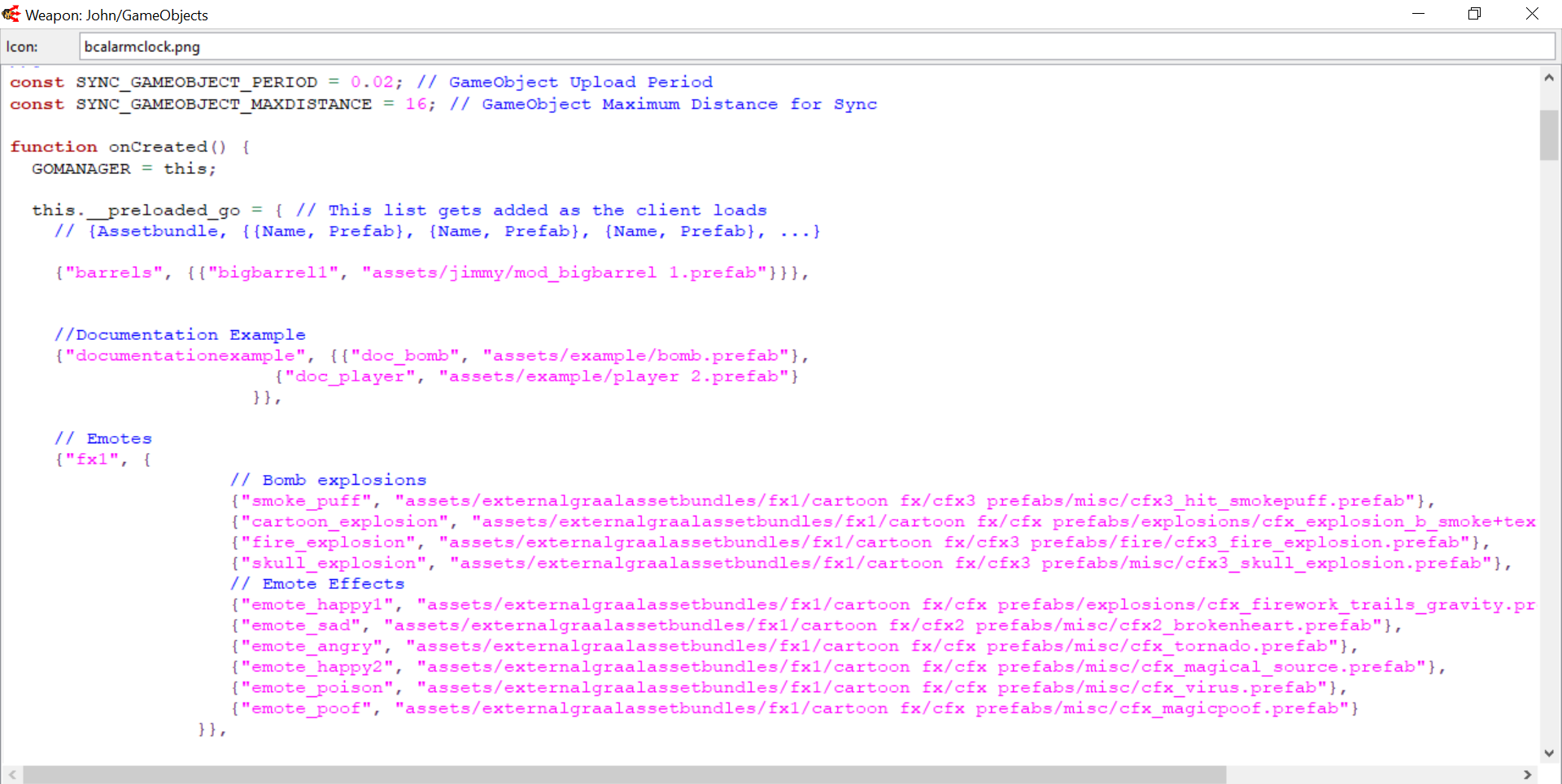Click the horizontal scrollbar right arrow
1562x784 pixels.
click(x=1527, y=775)
